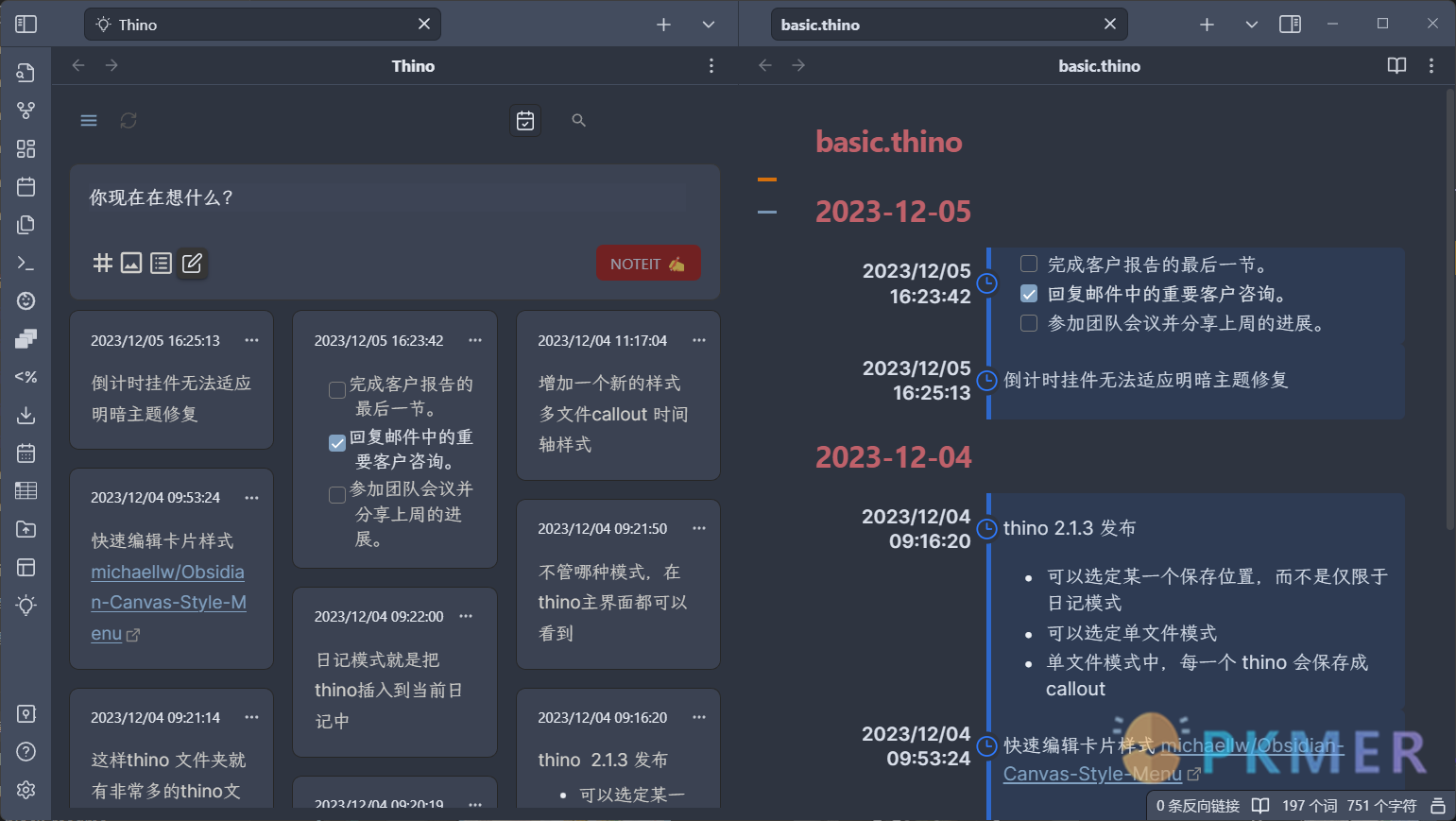The width and height of the screenshot is (1456, 821).
Task: Open tab list dropdown in left pane
Action: 709,25
